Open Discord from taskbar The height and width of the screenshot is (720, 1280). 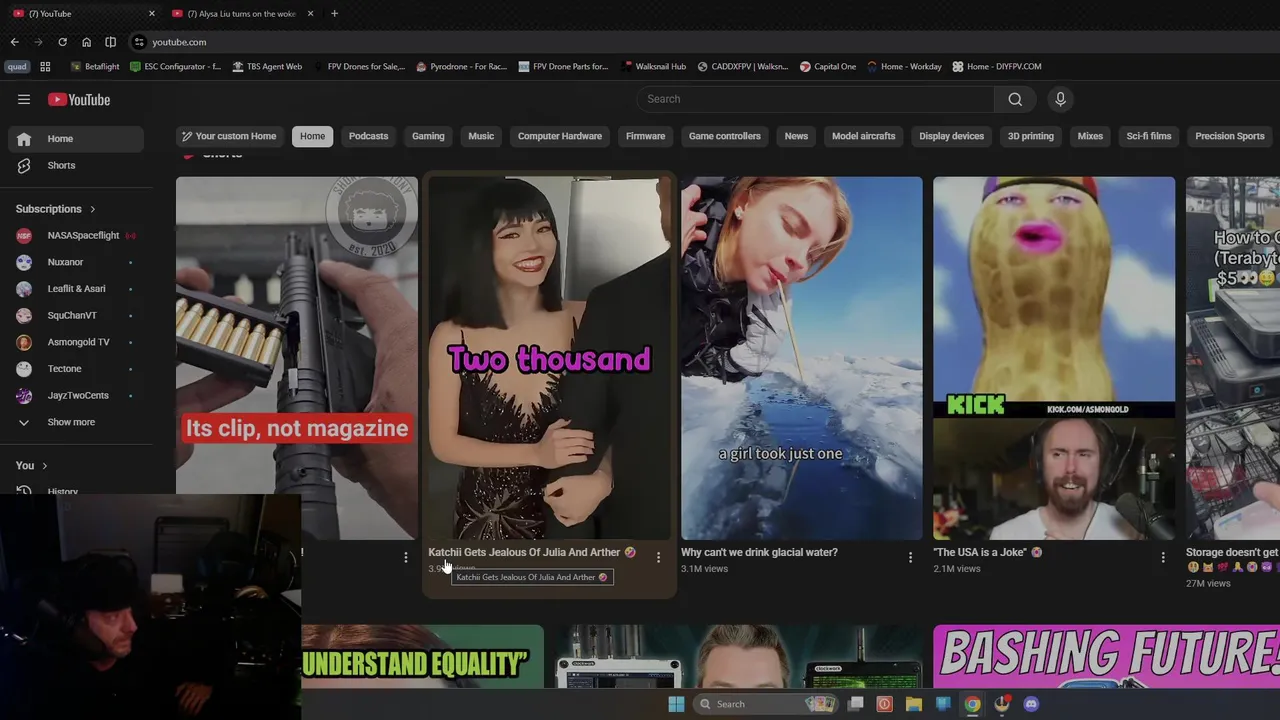(x=1031, y=704)
